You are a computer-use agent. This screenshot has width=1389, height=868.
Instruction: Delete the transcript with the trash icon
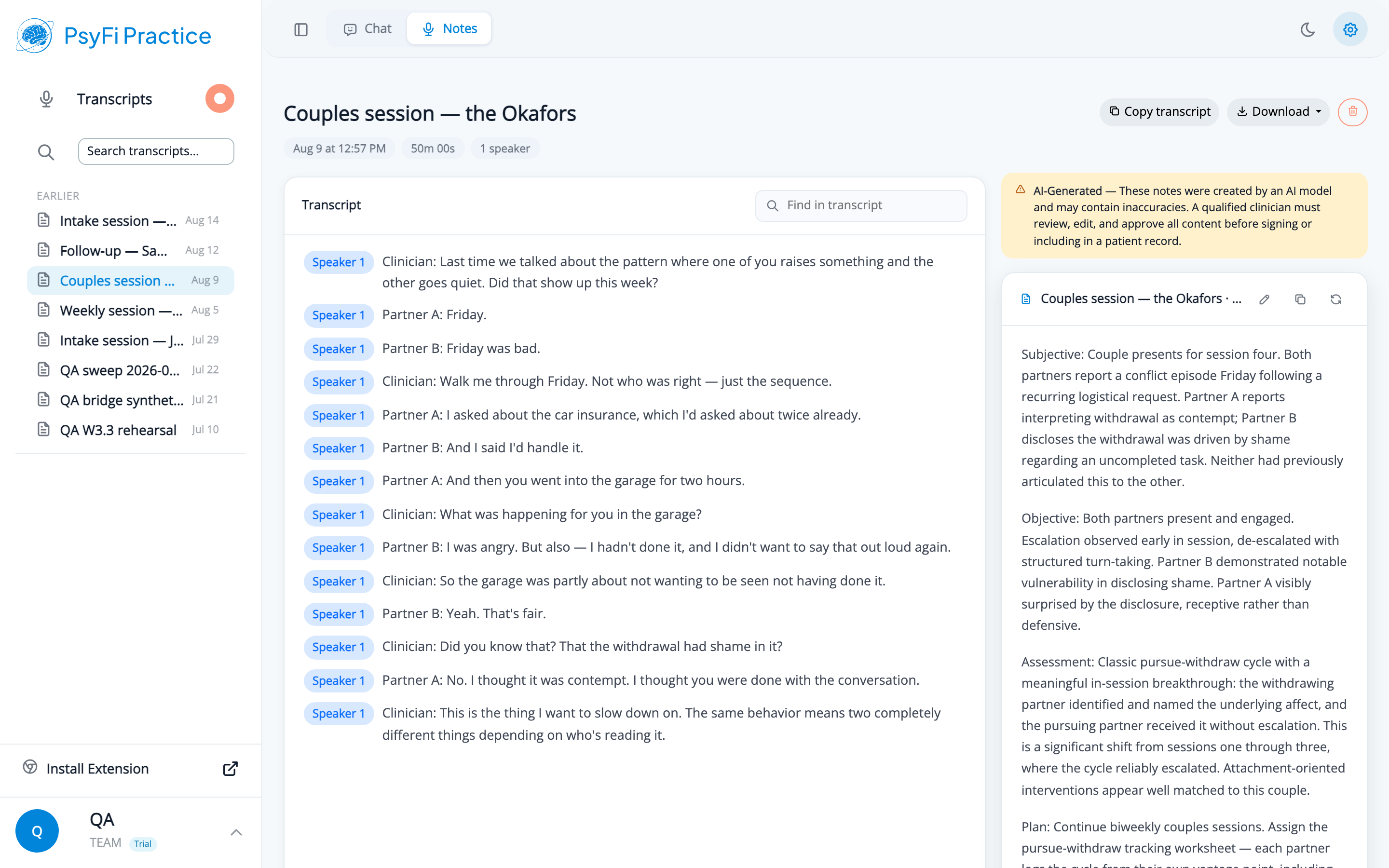click(x=1353, y=112)
